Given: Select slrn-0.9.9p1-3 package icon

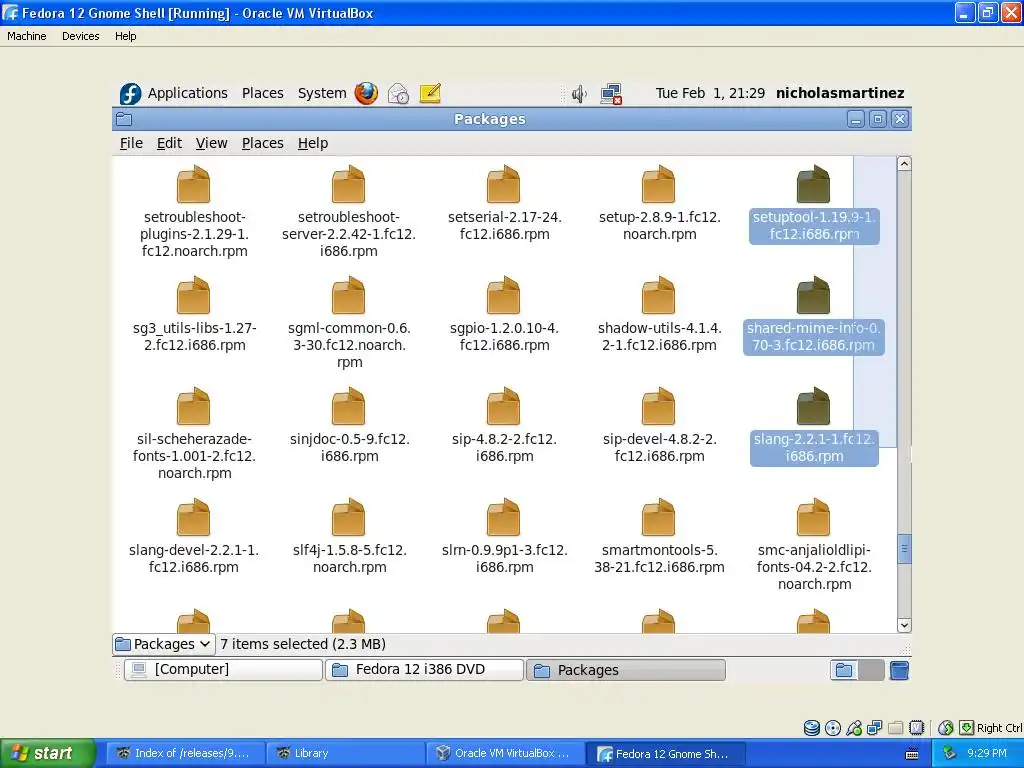Looking at the screenshot, I should (x=504, y=518).
